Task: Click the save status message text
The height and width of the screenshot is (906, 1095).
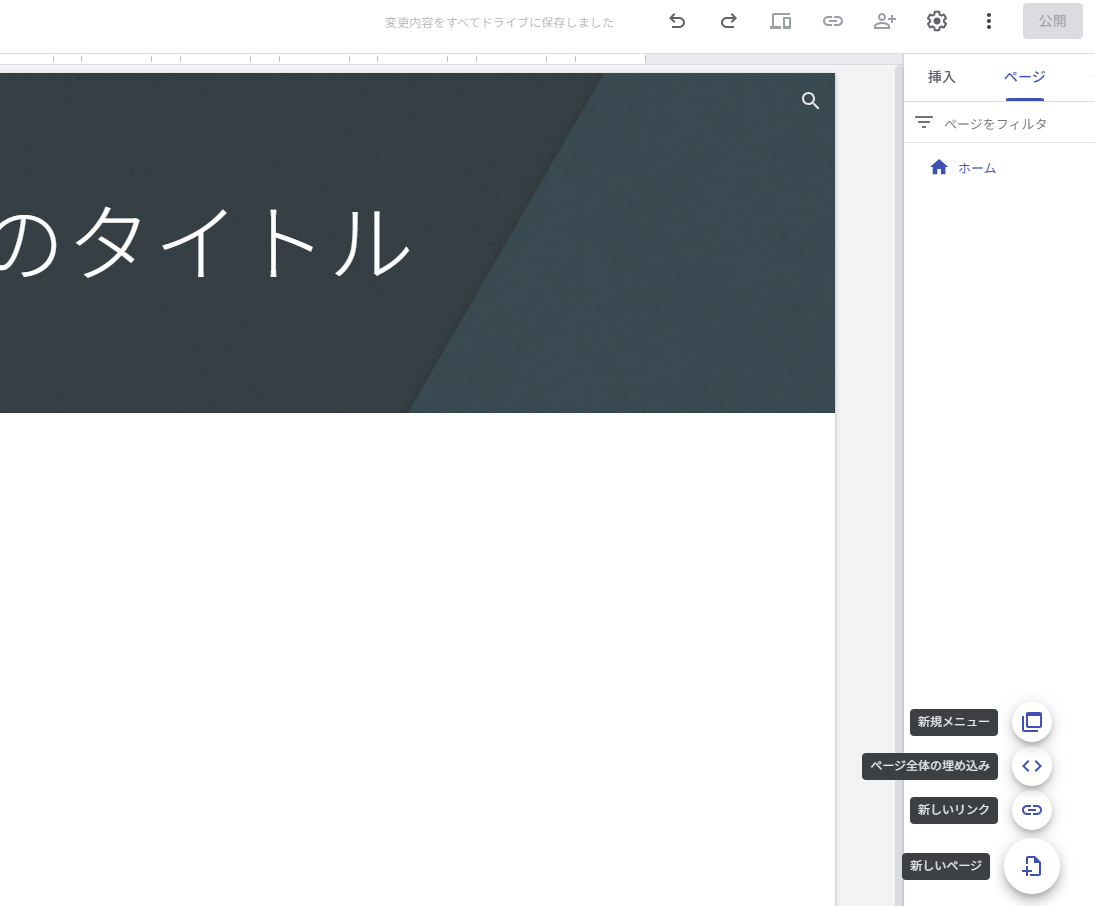Action: click(x=499, y=22)
